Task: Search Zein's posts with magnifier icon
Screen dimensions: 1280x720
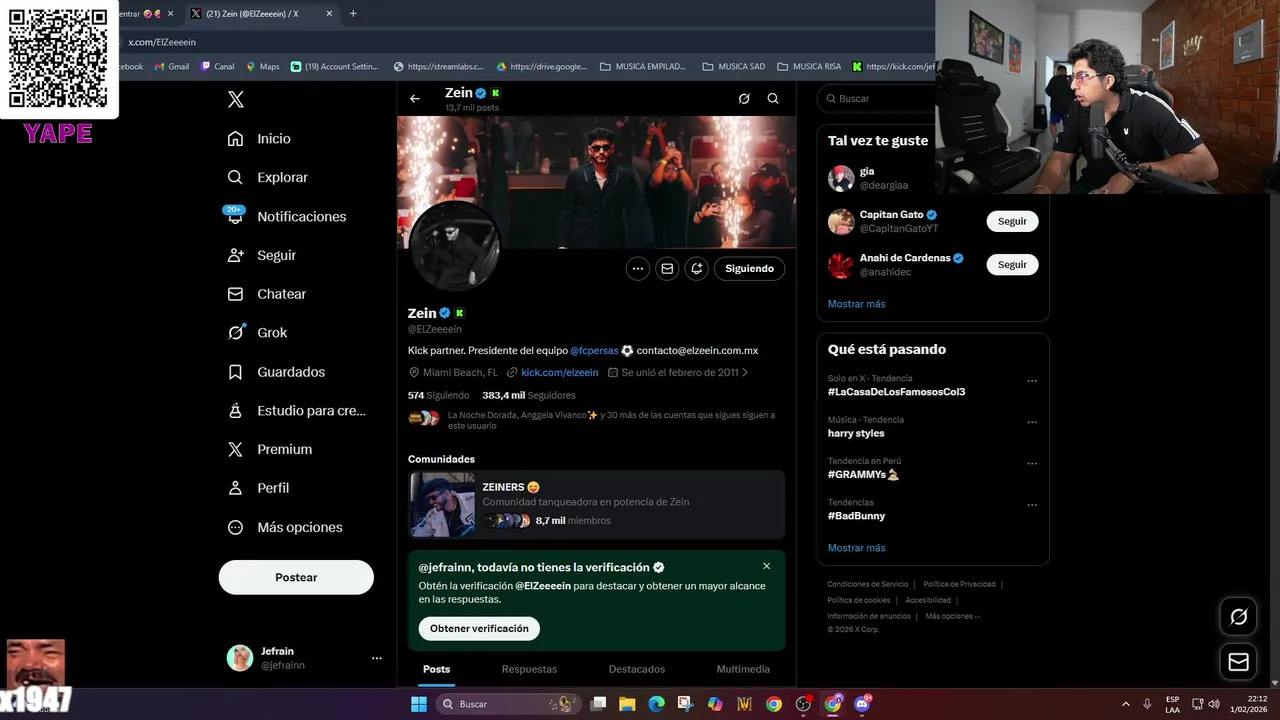Action: 773,99
